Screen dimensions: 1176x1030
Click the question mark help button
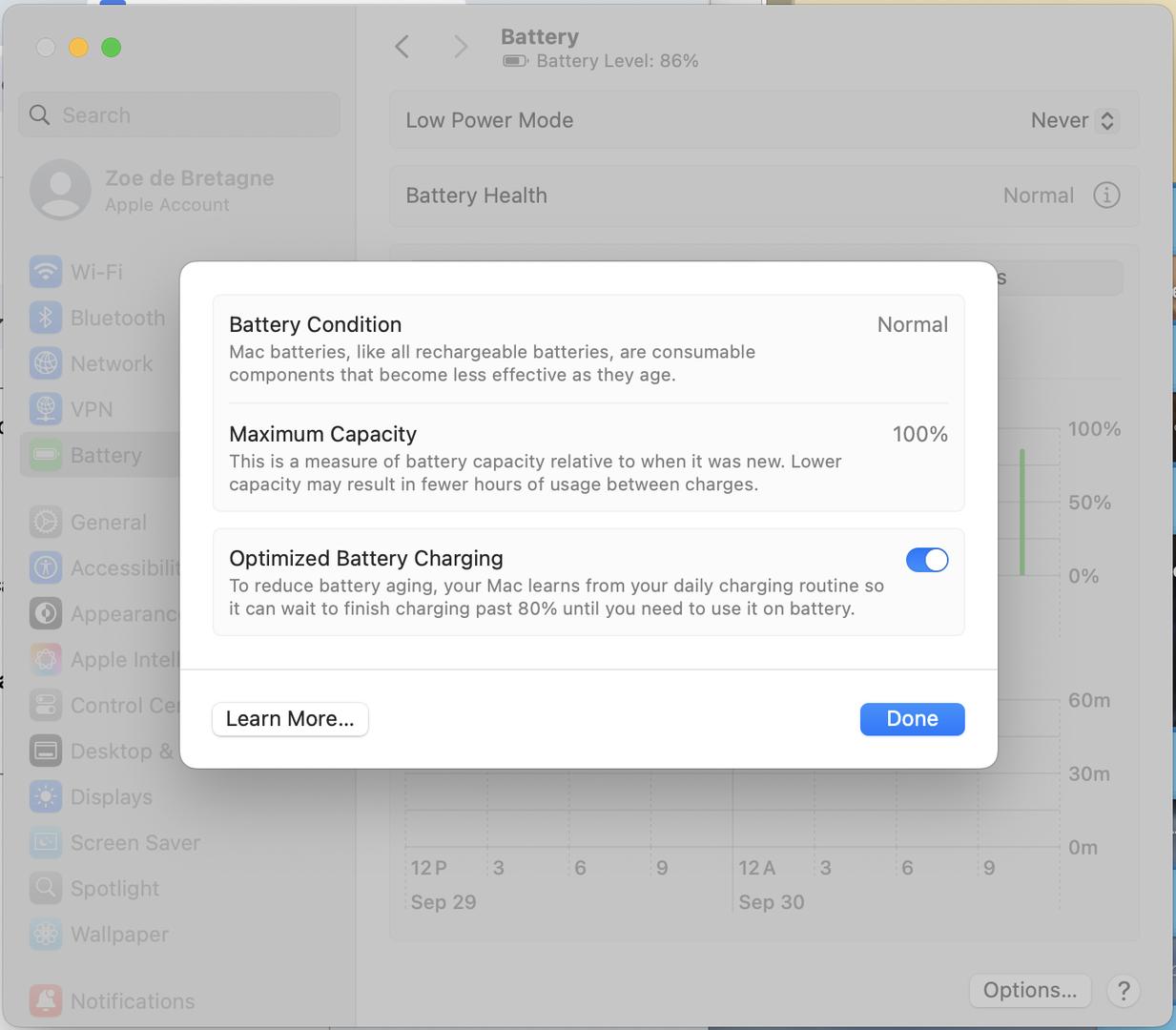pyautogui.click(x=1124, y=991)
